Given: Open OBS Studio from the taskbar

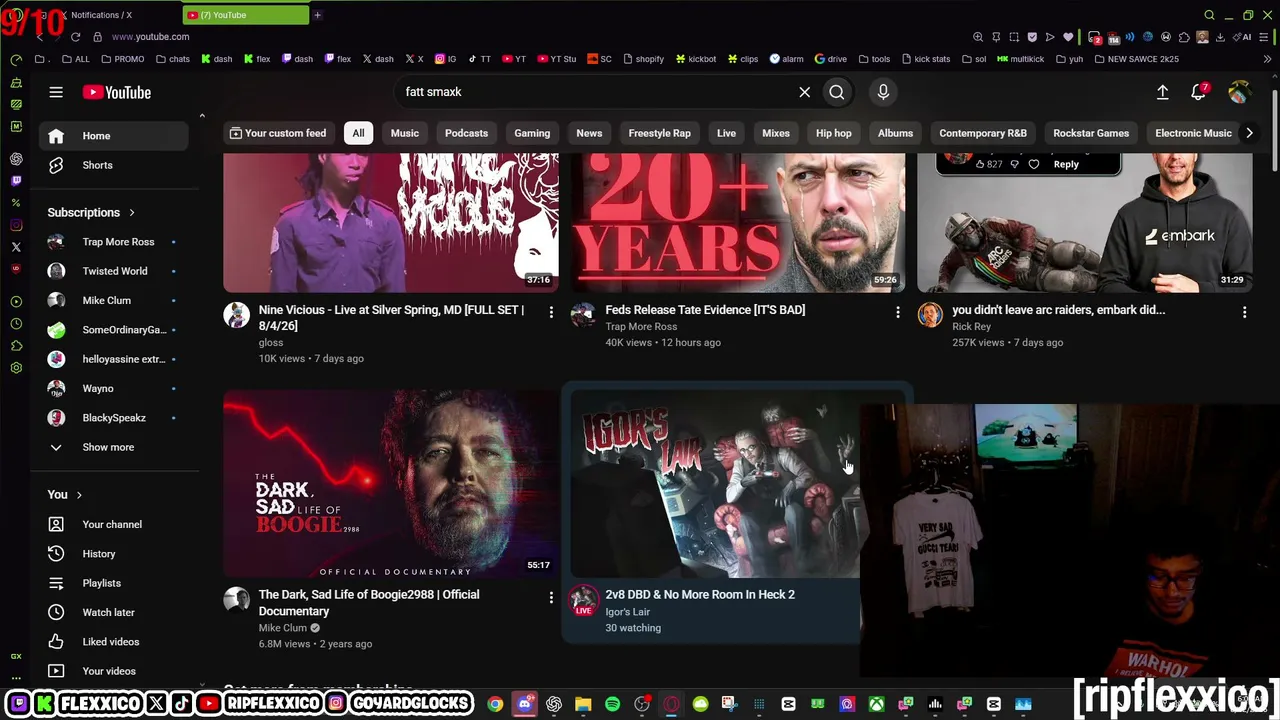Looking at the screenshot, I should (642, 704).
